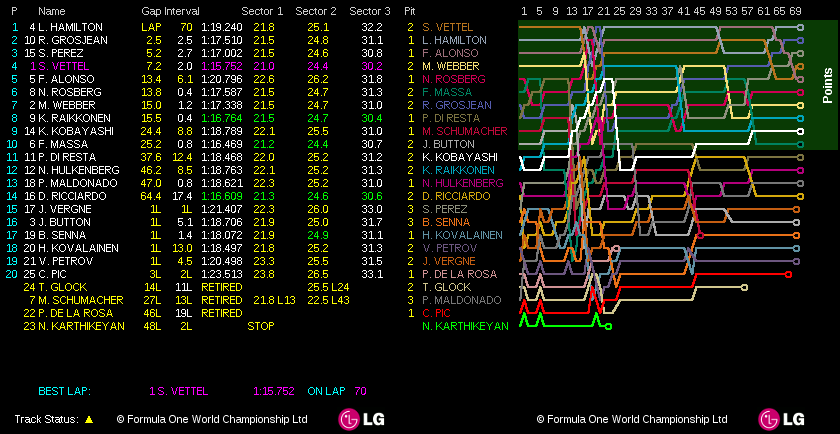Click the 7.2 gap value for Vettel
This screenshot has width=840, height=434.
(x=154, y=66)
